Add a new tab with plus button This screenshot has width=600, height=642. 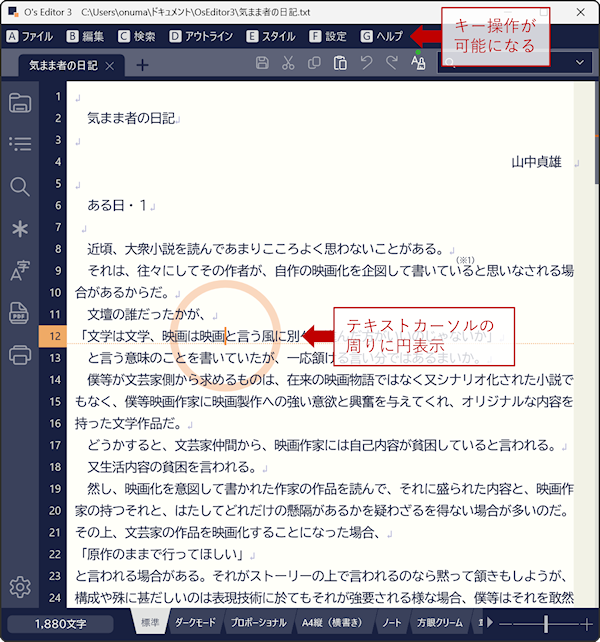[x=142, y=65]
